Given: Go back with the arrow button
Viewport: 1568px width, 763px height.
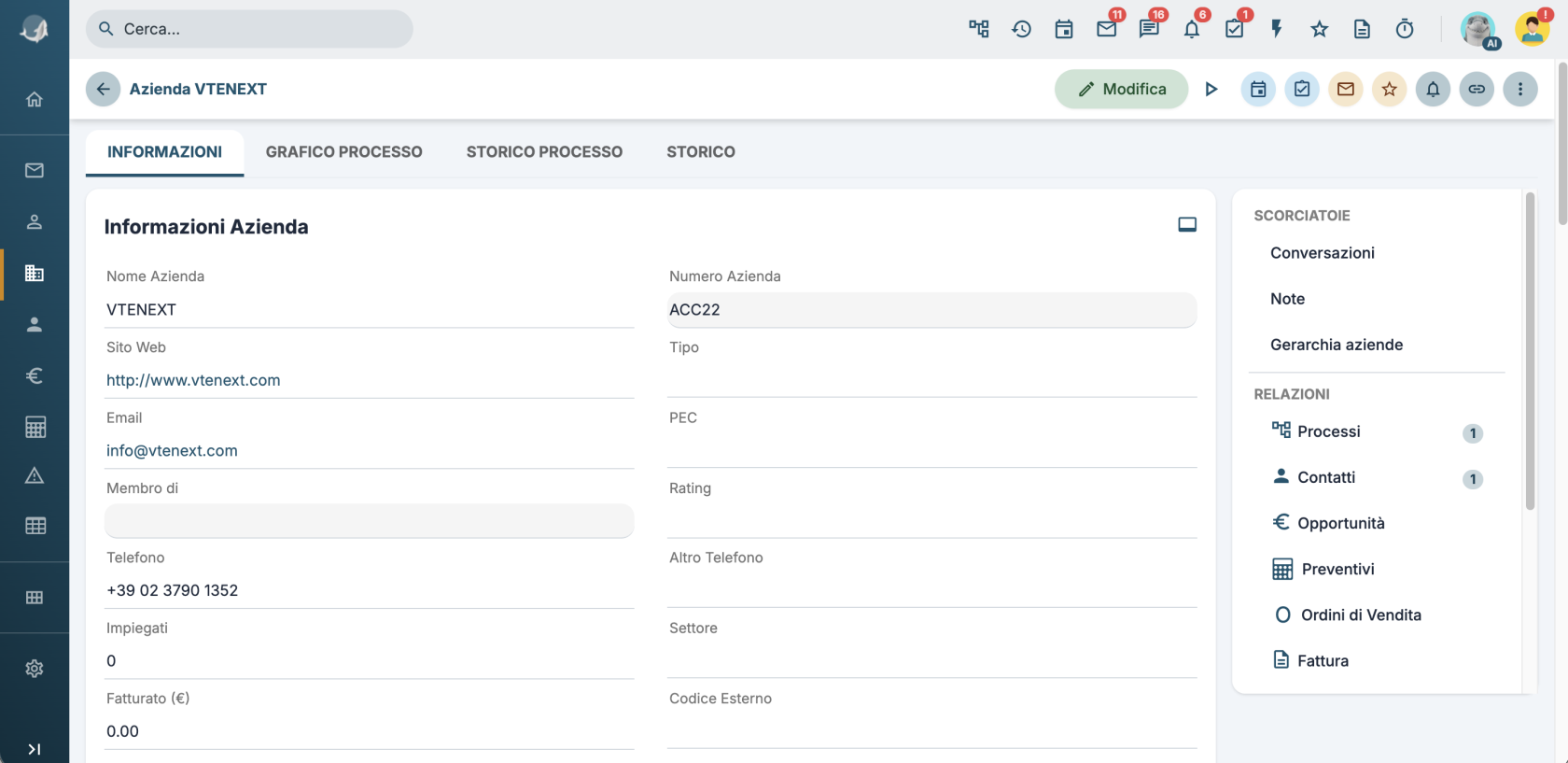Looking at the screenshot, I should coord(104,89).
